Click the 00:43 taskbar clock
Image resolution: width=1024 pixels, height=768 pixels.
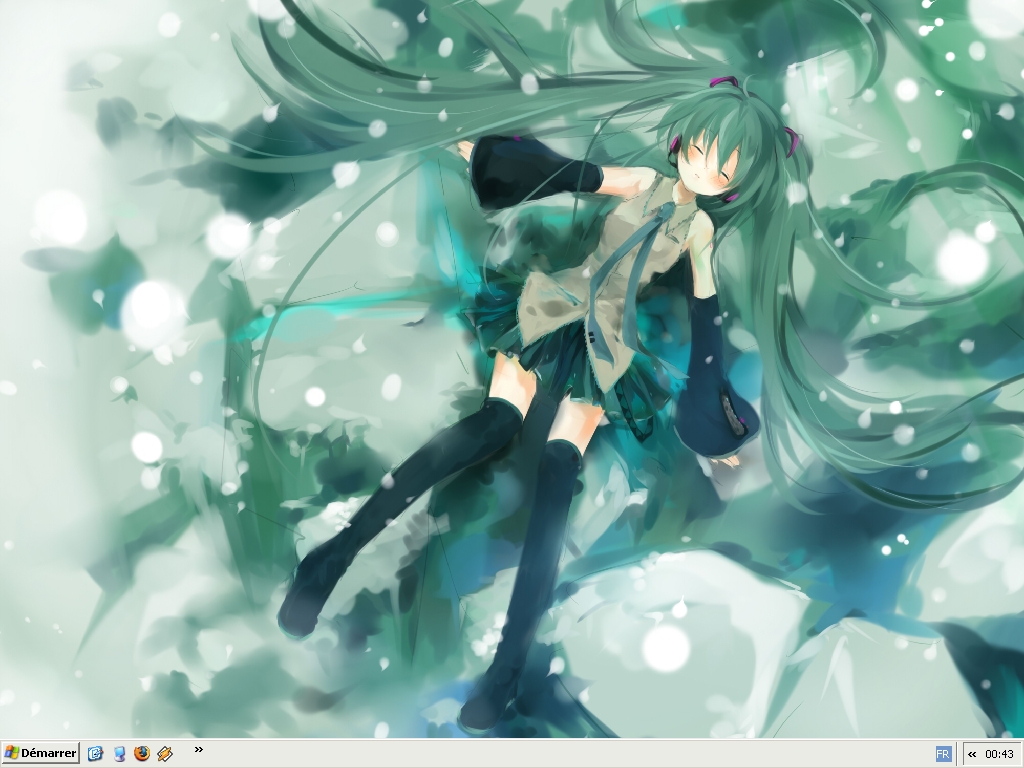pyautogui.click(x=999, y=754)
